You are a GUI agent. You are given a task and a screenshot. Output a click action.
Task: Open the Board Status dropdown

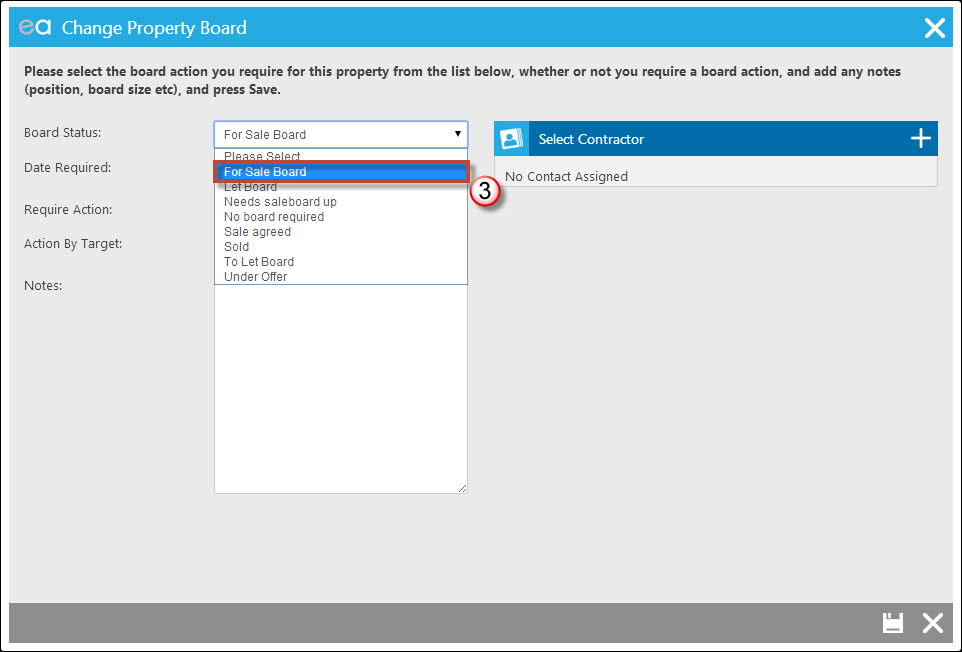pos(341,134)
